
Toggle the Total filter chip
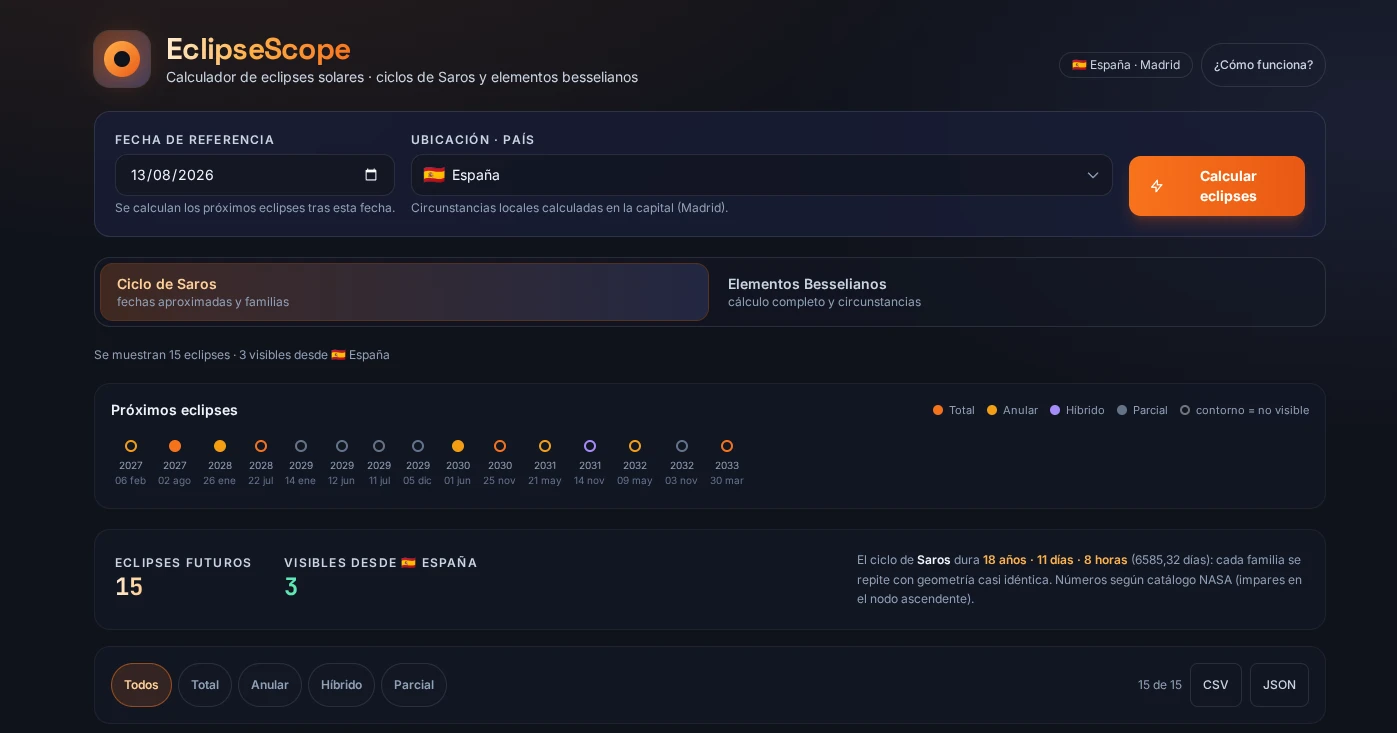205,685
